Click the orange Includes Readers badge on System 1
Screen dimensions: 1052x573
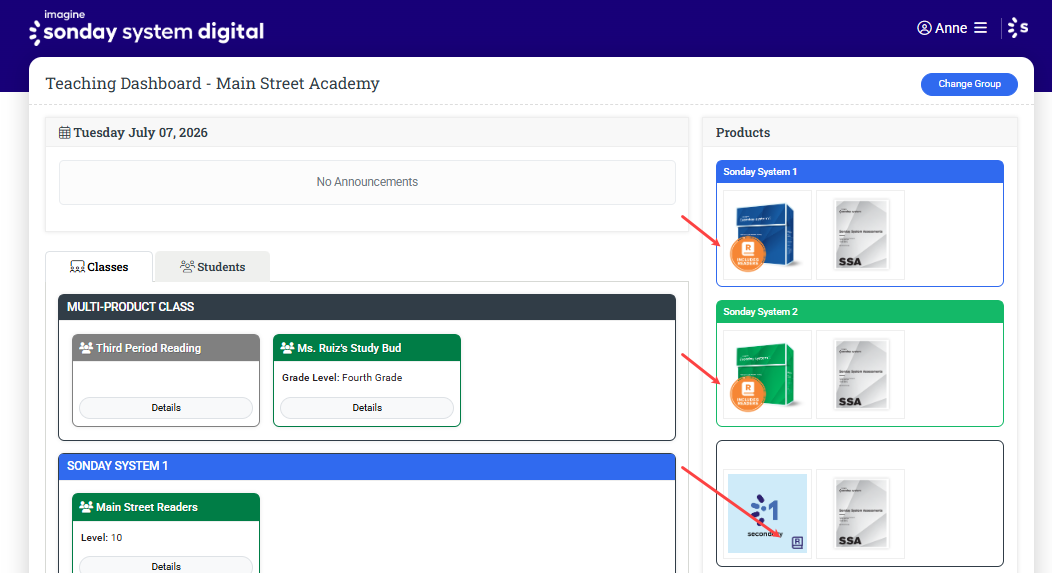[748, 254]
